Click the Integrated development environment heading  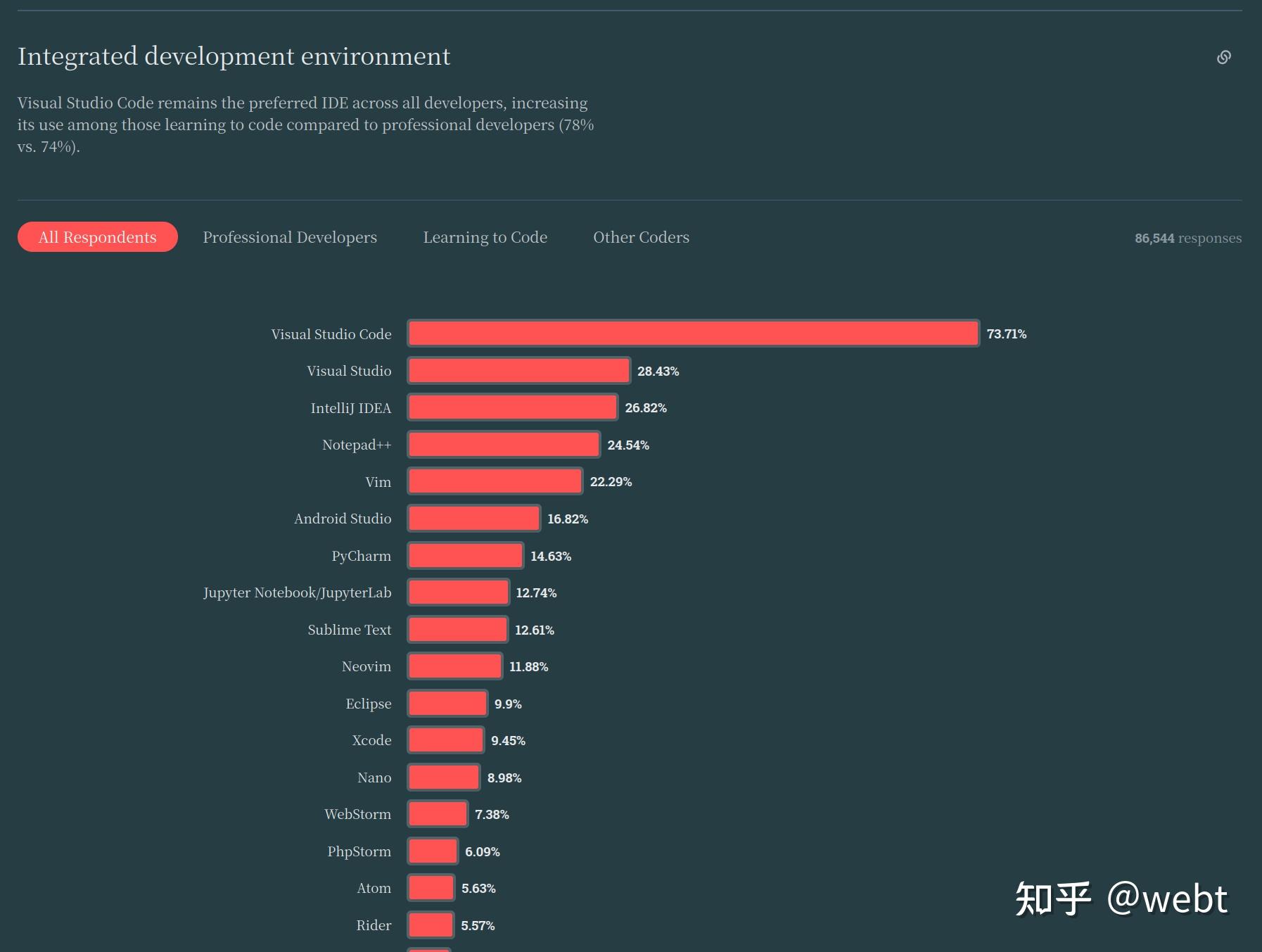tap(234, 56)
